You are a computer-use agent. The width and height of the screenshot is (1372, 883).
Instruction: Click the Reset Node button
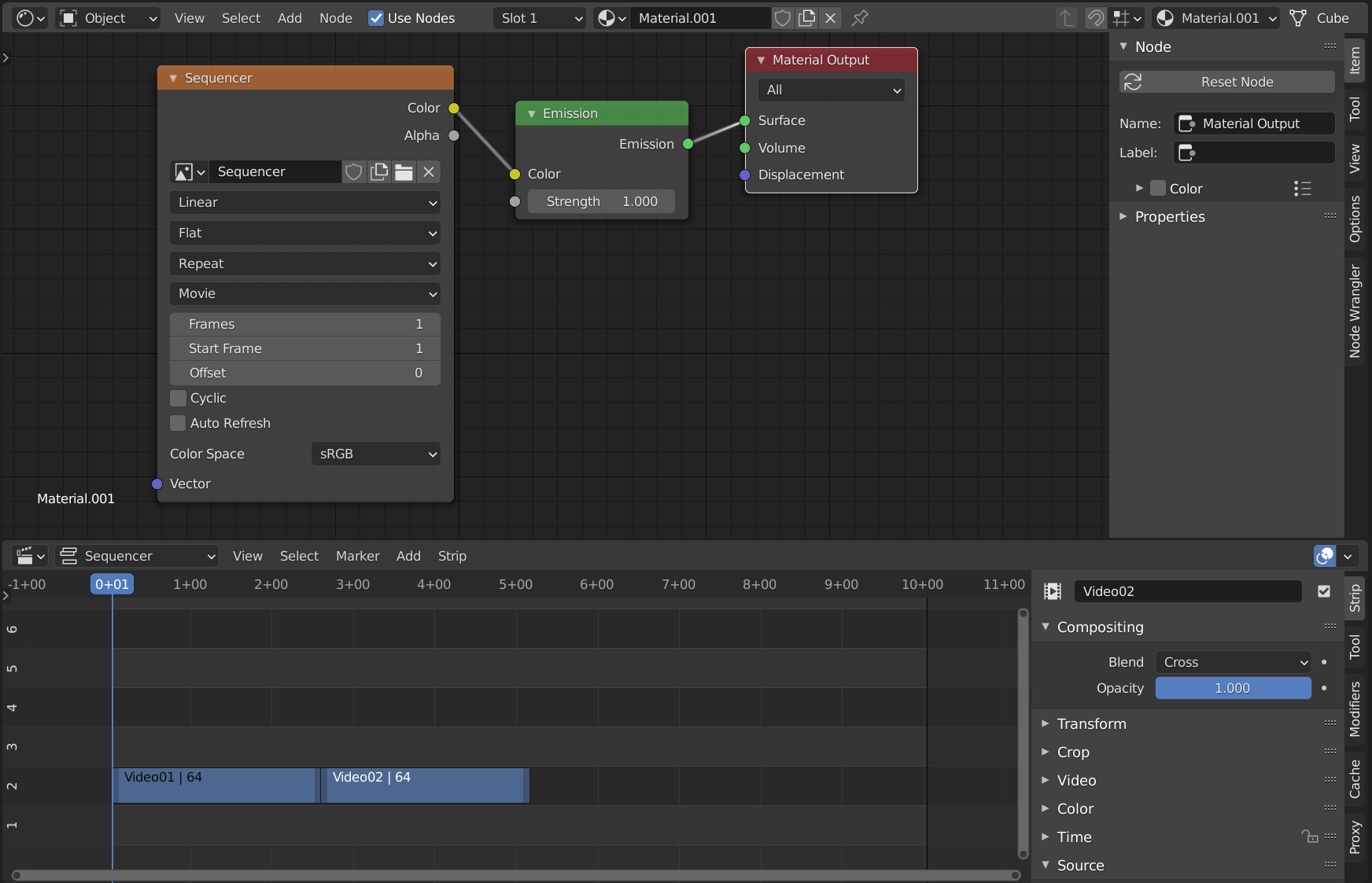[x=1227, y=82]
